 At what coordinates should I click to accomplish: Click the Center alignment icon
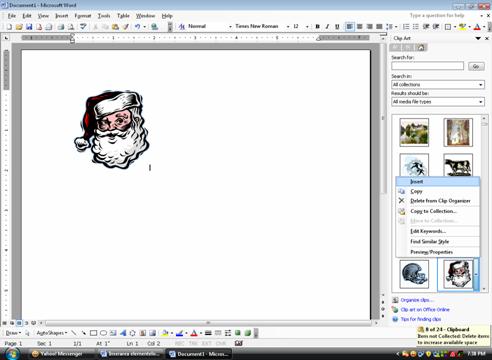coord(359,26)
